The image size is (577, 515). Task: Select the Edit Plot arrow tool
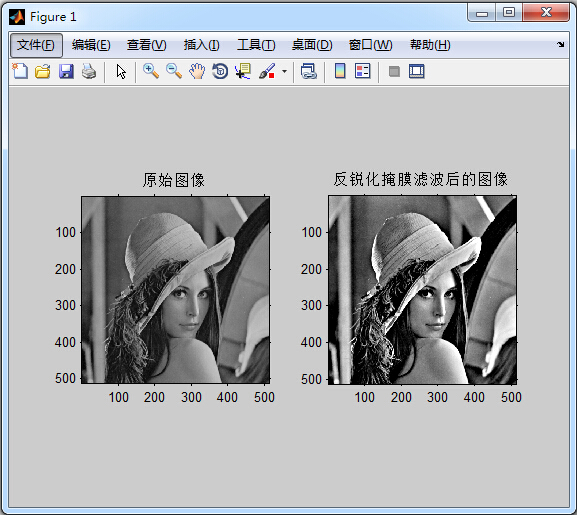click(121, 71)
